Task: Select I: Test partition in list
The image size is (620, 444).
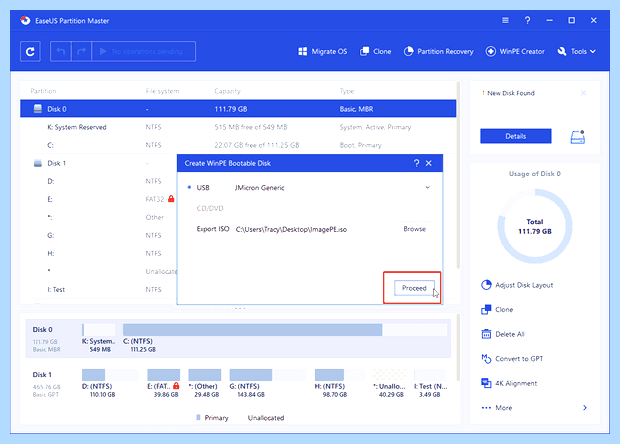Action: coord(98,289)
